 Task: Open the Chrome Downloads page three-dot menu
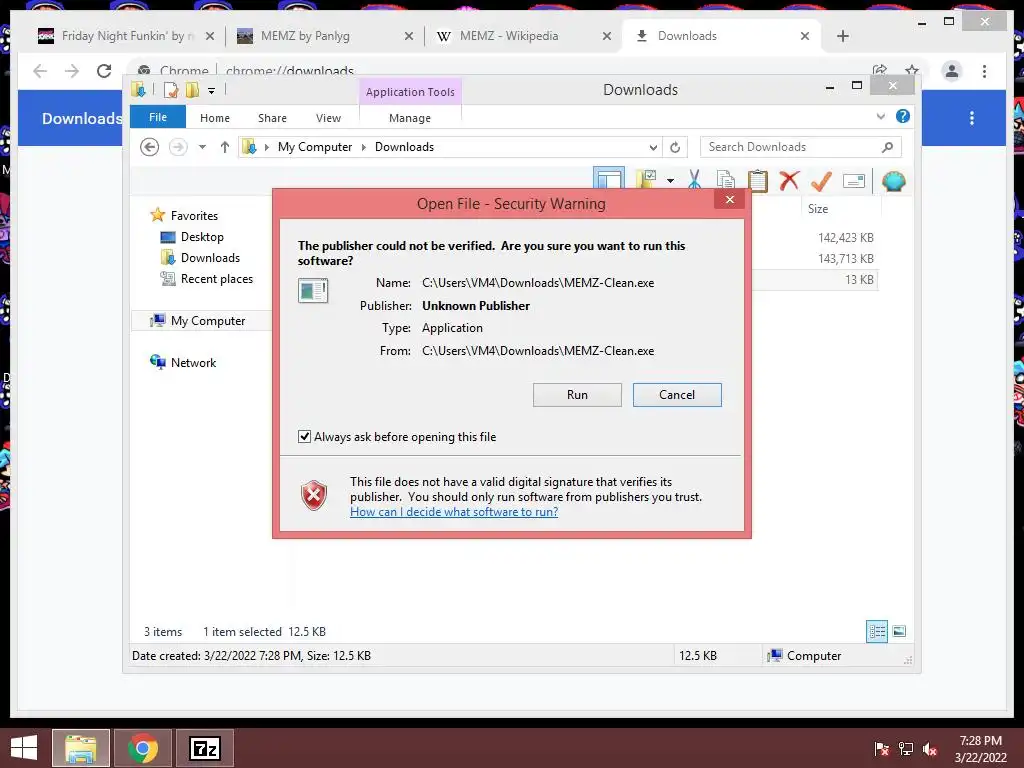coord(972,118)
